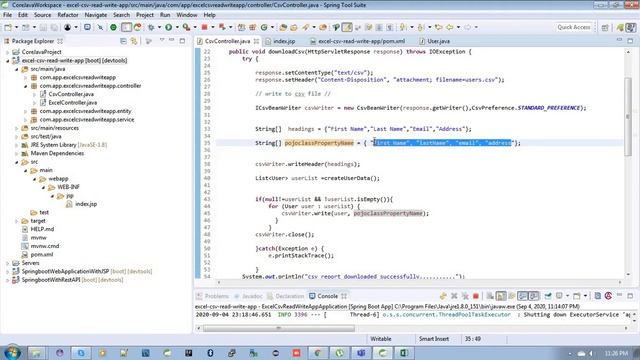Collapse excel-csv-read-write-app project node

[8, 60]
